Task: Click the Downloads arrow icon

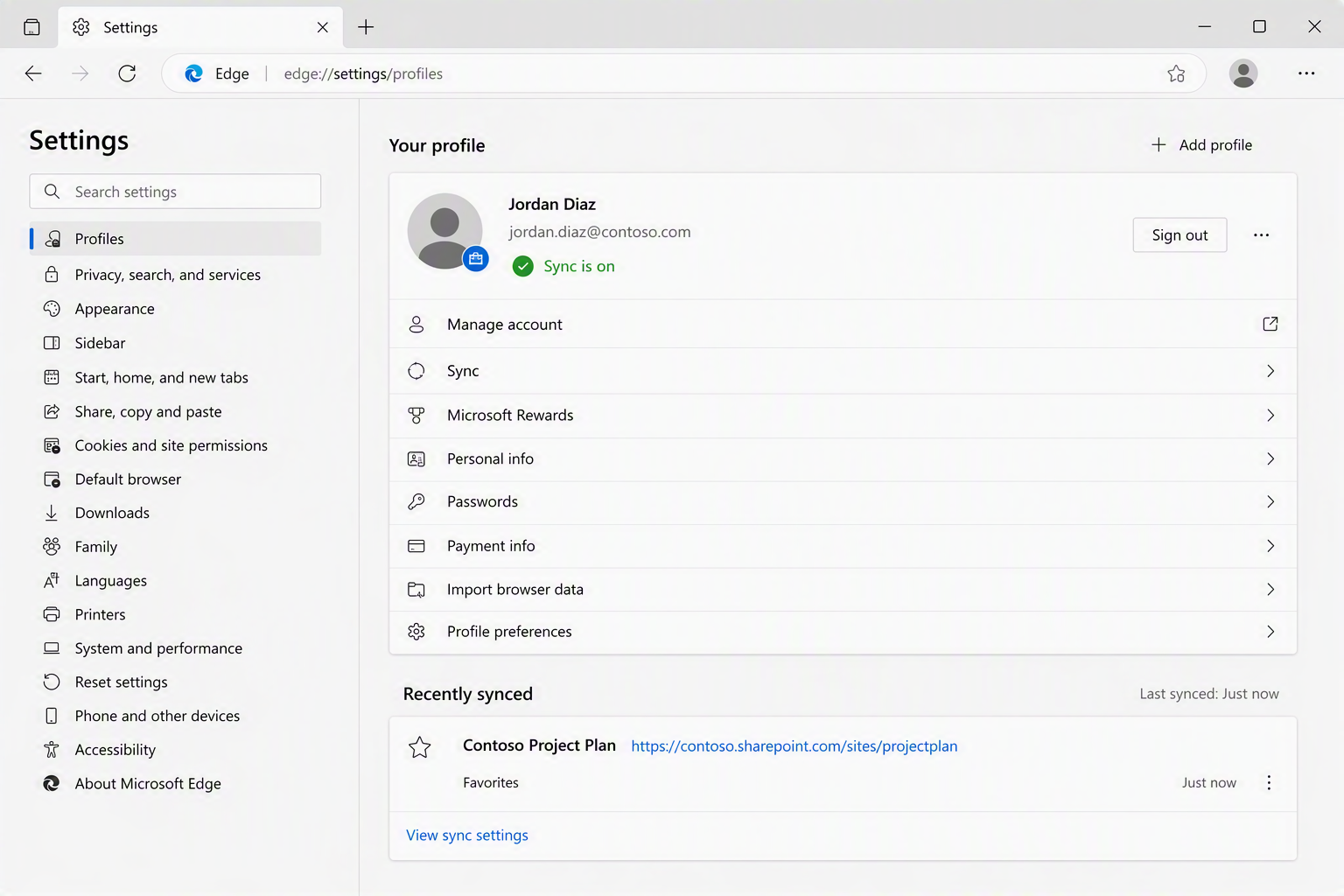Action: point(52,513)
